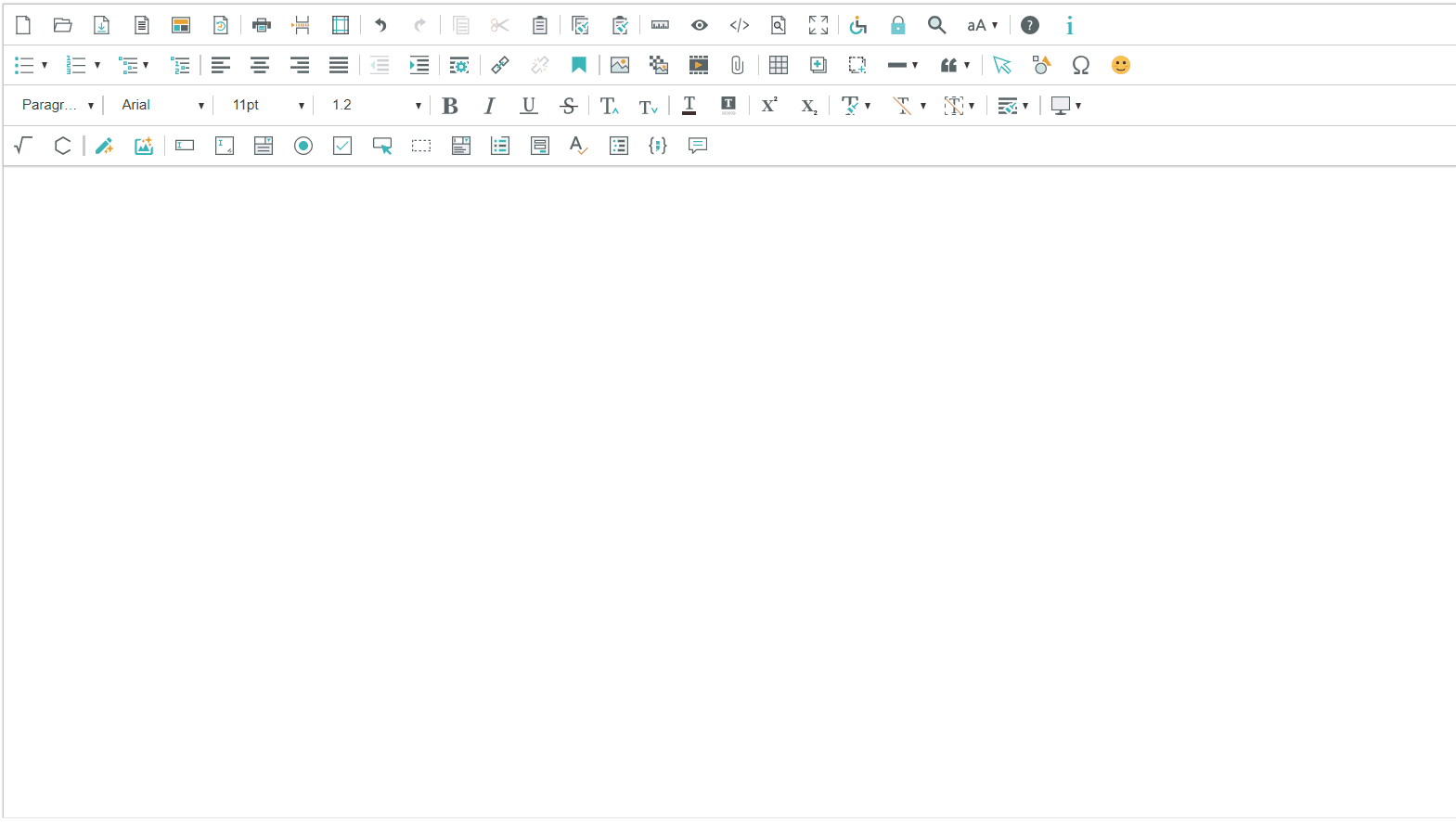The height and width of the screenshot is (822, 1456).
Task: Insert a video media clip
Action: (x=699, y=65)
